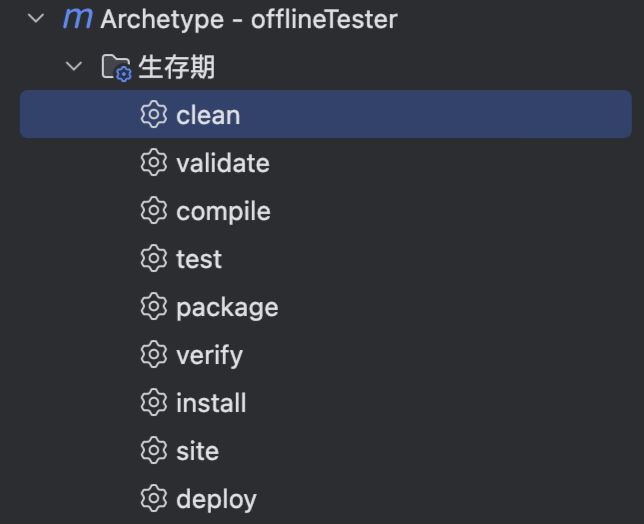
Task: Click the gear icon beside test
Action: [153, 259]
